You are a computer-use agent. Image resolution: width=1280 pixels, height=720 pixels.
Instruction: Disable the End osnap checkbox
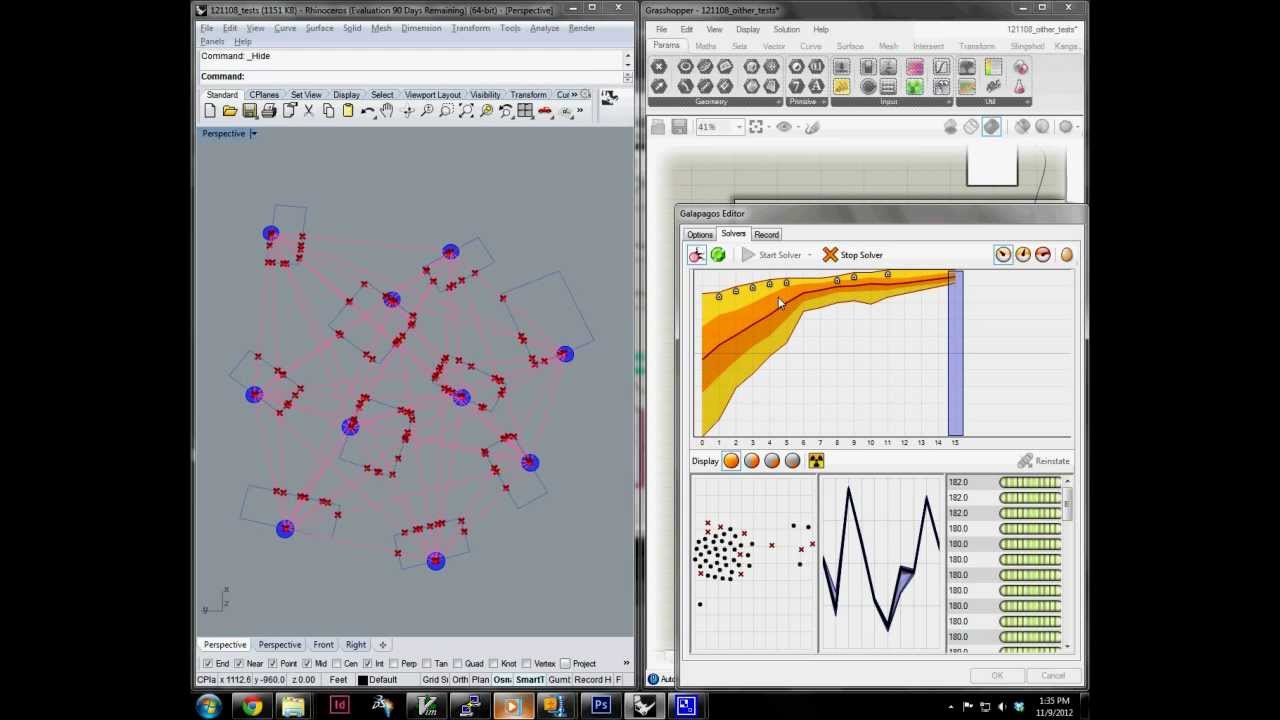coord(208,664)
